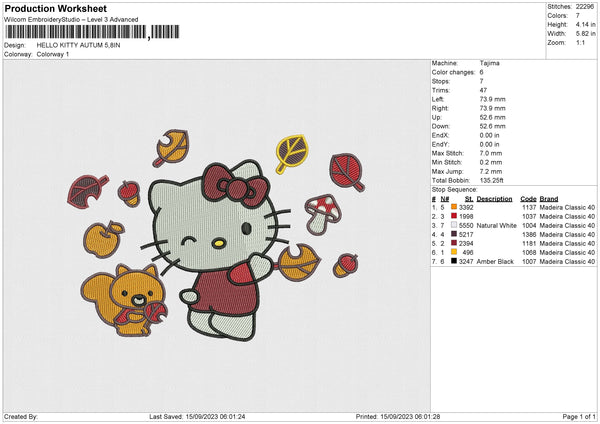Pick the yellow-orange swatch for thread 496
Viewport: 600px width, 424px height.
[x=454, y=252]
